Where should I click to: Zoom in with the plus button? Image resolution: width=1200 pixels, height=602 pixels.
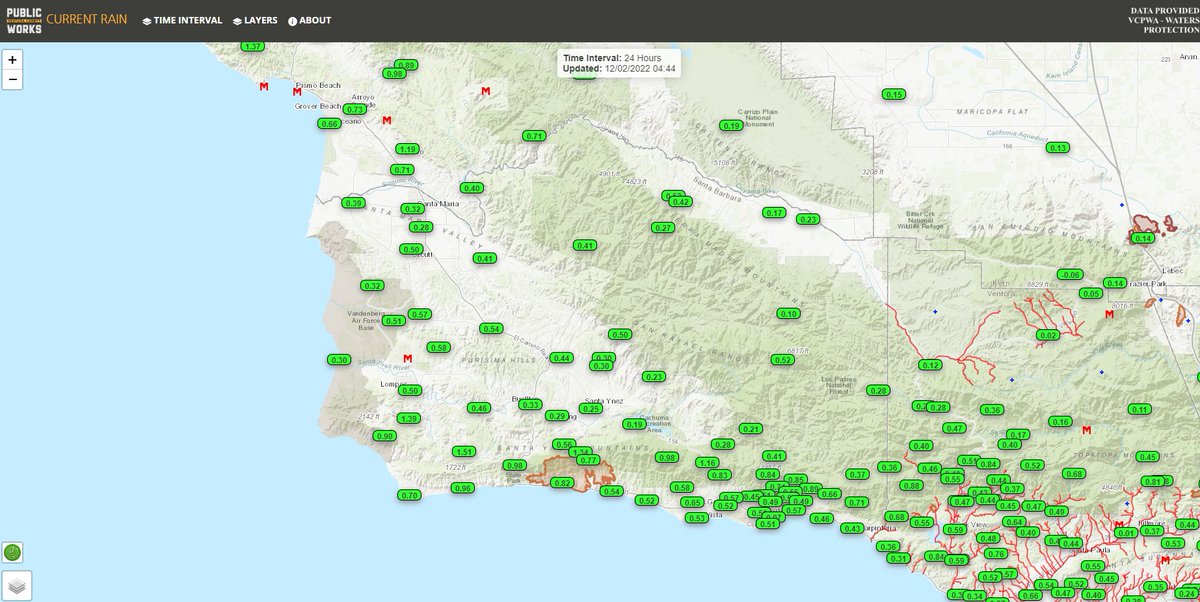pyautogui.click(x=11, y=61)
